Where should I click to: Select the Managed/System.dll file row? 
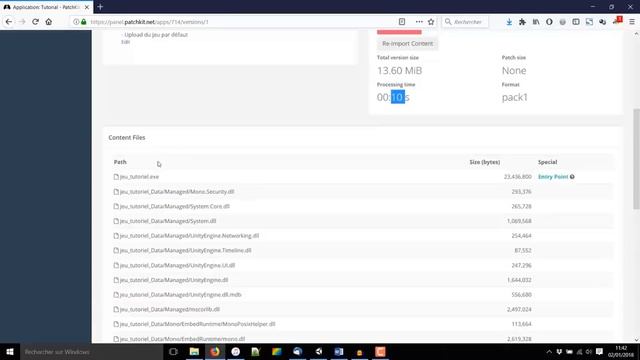pos(363,221)
